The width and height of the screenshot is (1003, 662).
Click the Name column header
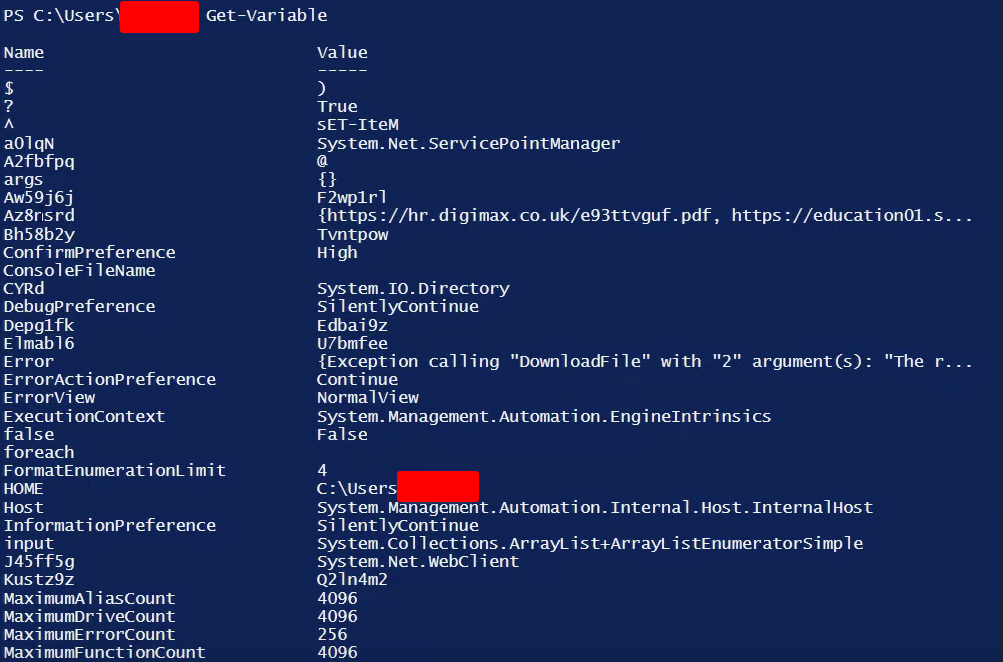click(x=24, y=52)
